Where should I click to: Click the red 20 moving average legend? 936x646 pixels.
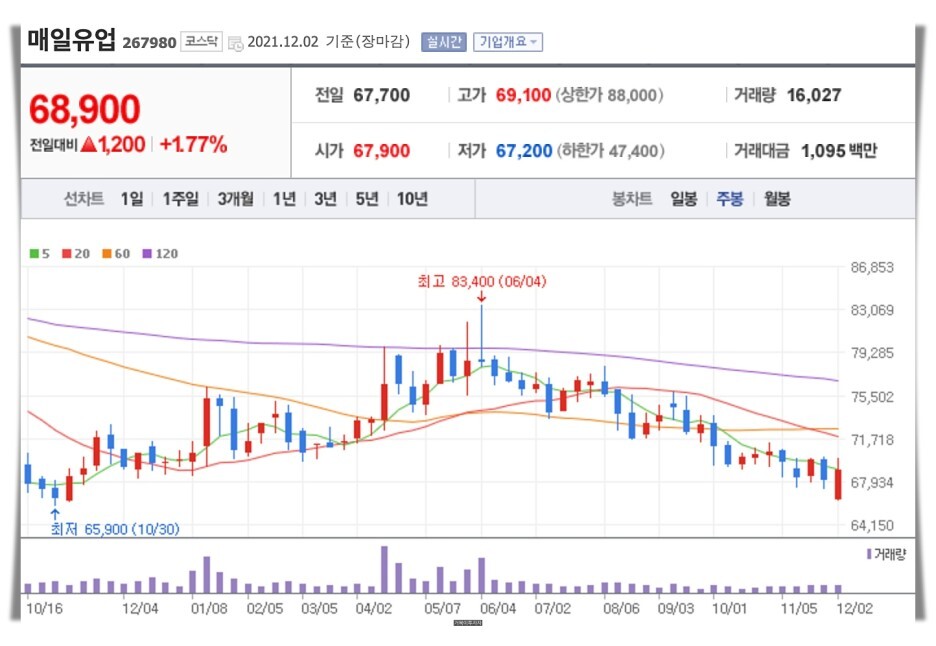[x=76, y=254]
